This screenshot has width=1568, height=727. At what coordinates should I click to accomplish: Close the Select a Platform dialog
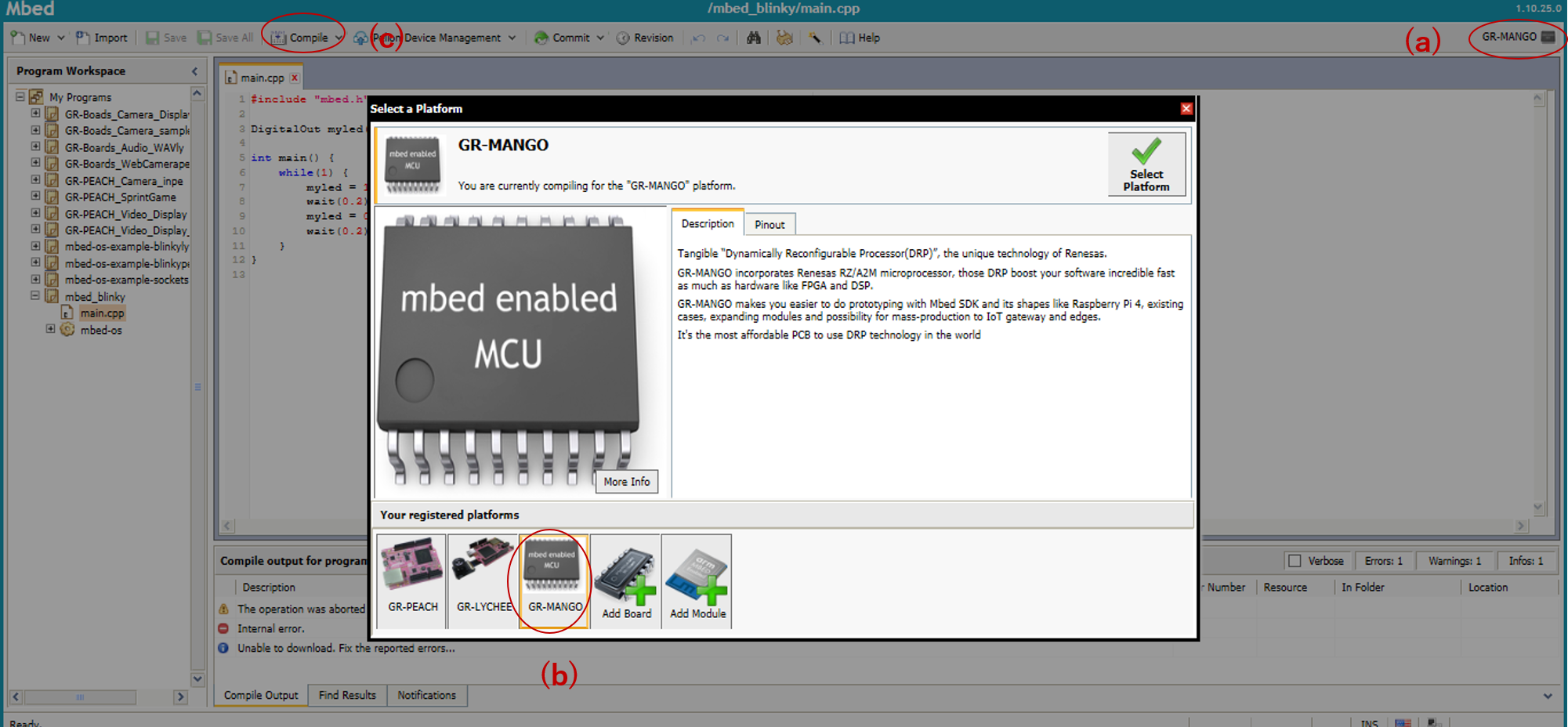pyautogui.click(x=1186, y=109)
